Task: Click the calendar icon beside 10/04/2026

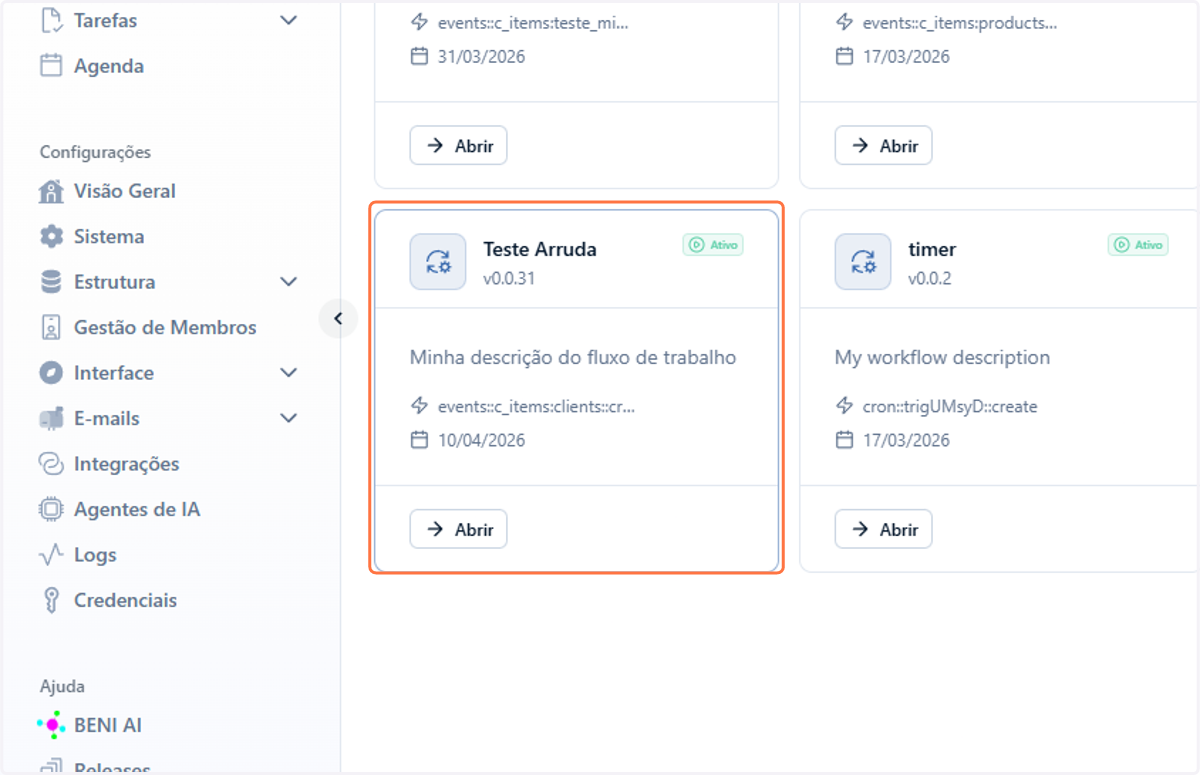Action: tap(420, 440)
